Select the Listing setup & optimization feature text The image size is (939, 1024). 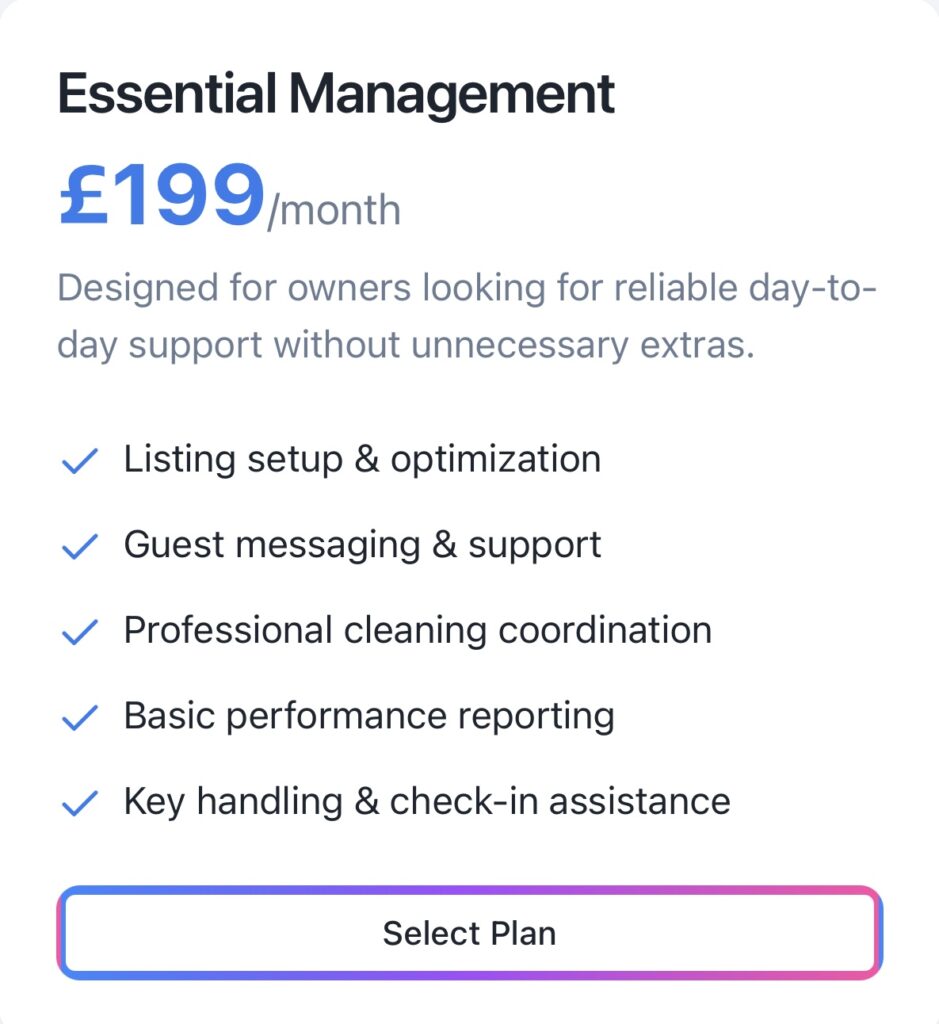tap(362, 460)
